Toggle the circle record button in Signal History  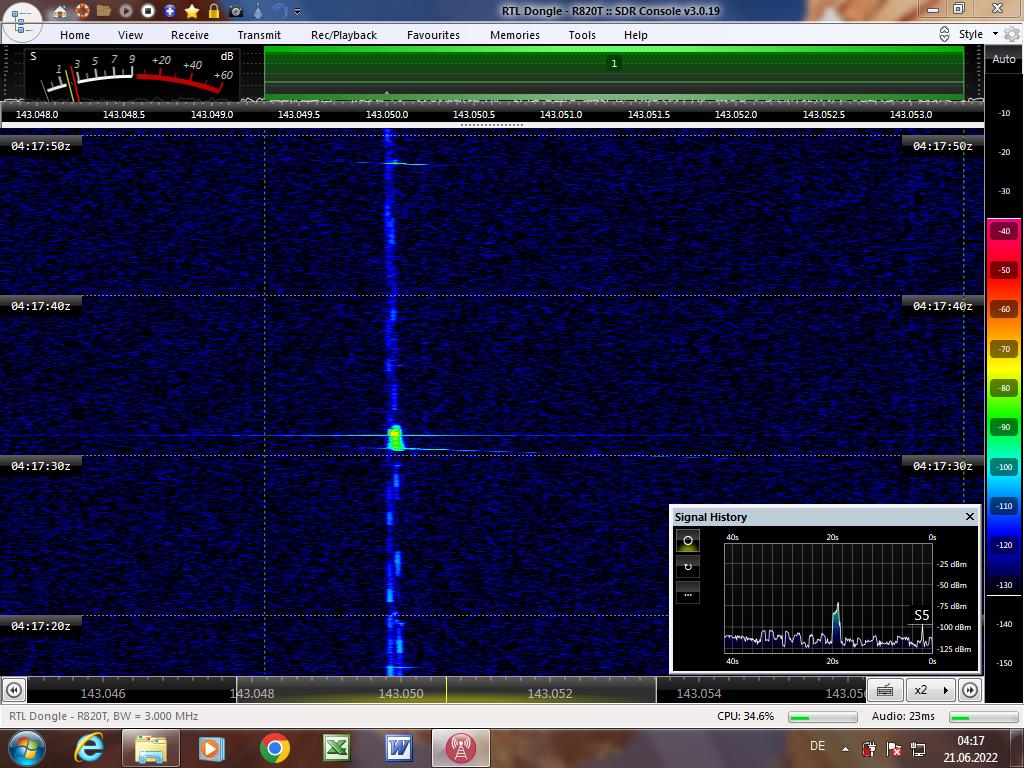(x=688, y=541)
